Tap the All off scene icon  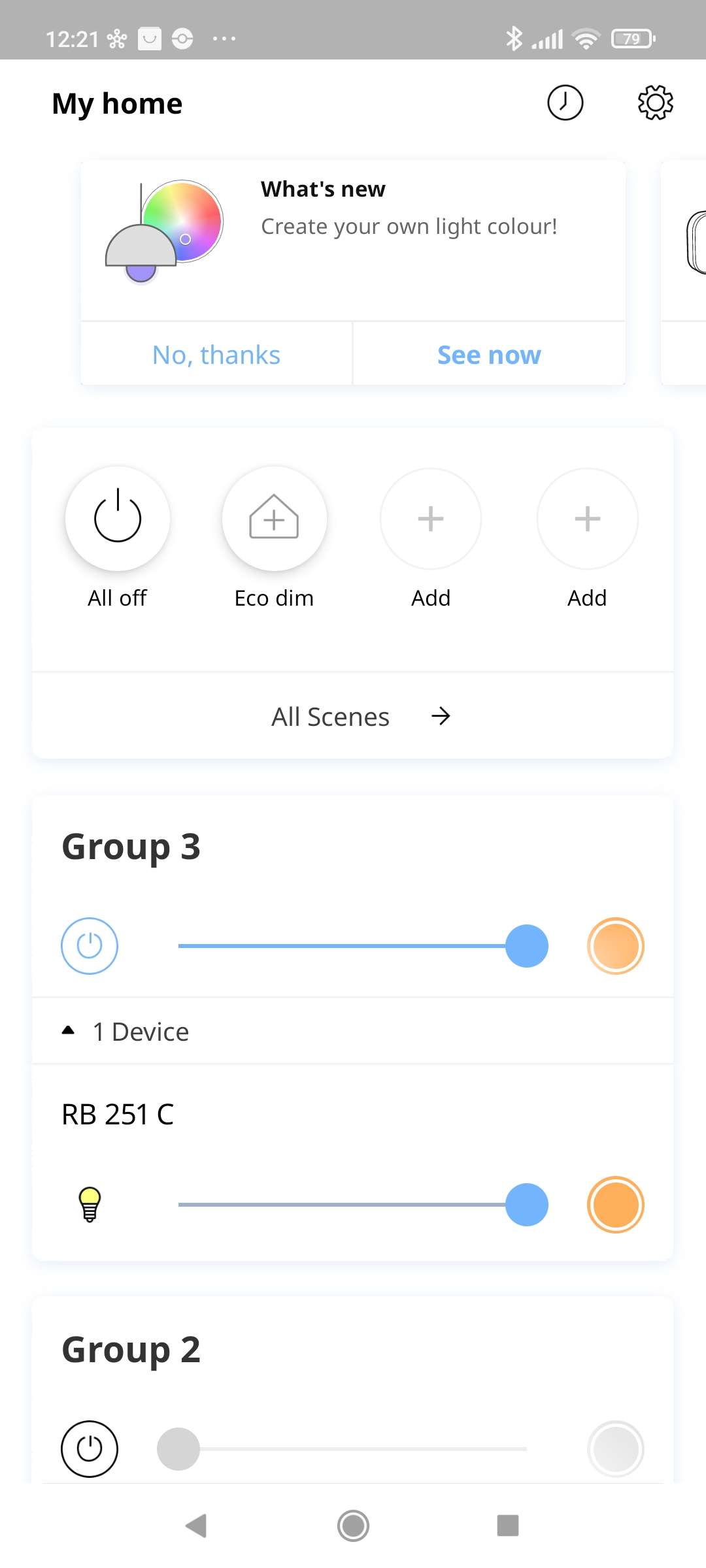pos(118,519)
